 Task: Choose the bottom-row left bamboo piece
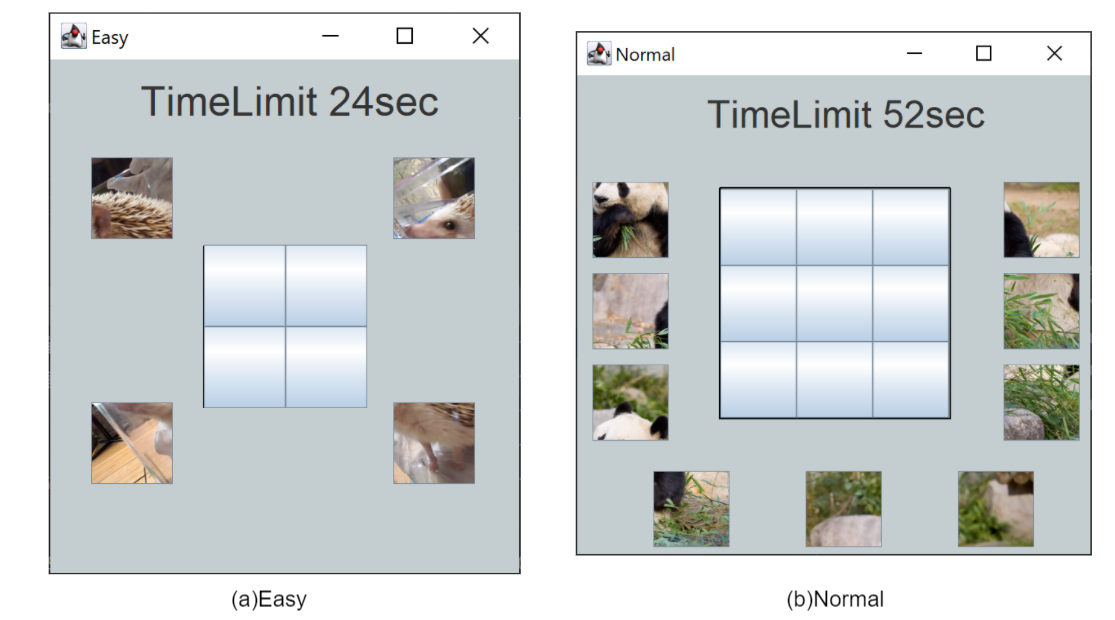tap(691, 509)
